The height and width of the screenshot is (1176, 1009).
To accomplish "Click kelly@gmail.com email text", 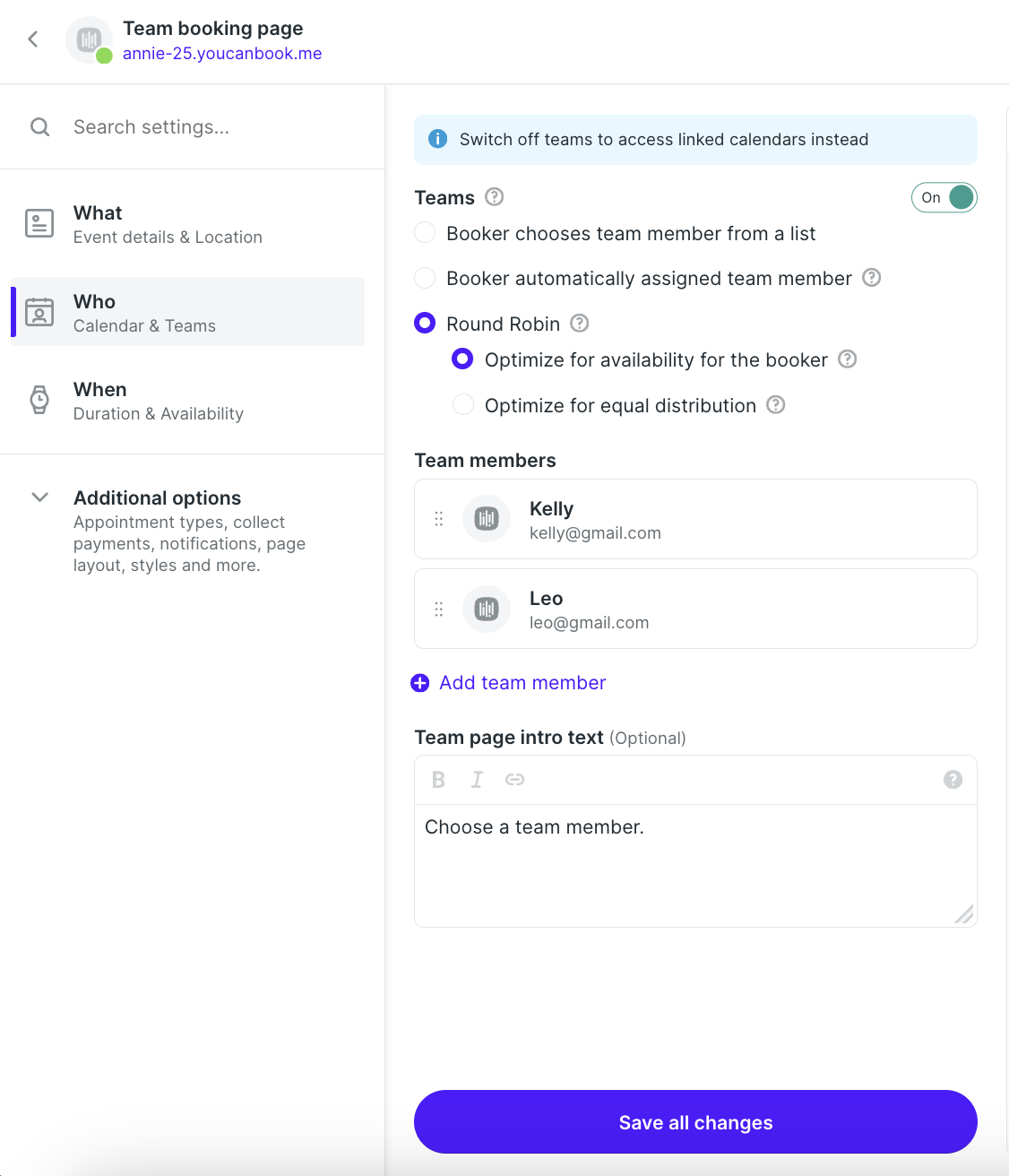I will [x=595, y=533].
